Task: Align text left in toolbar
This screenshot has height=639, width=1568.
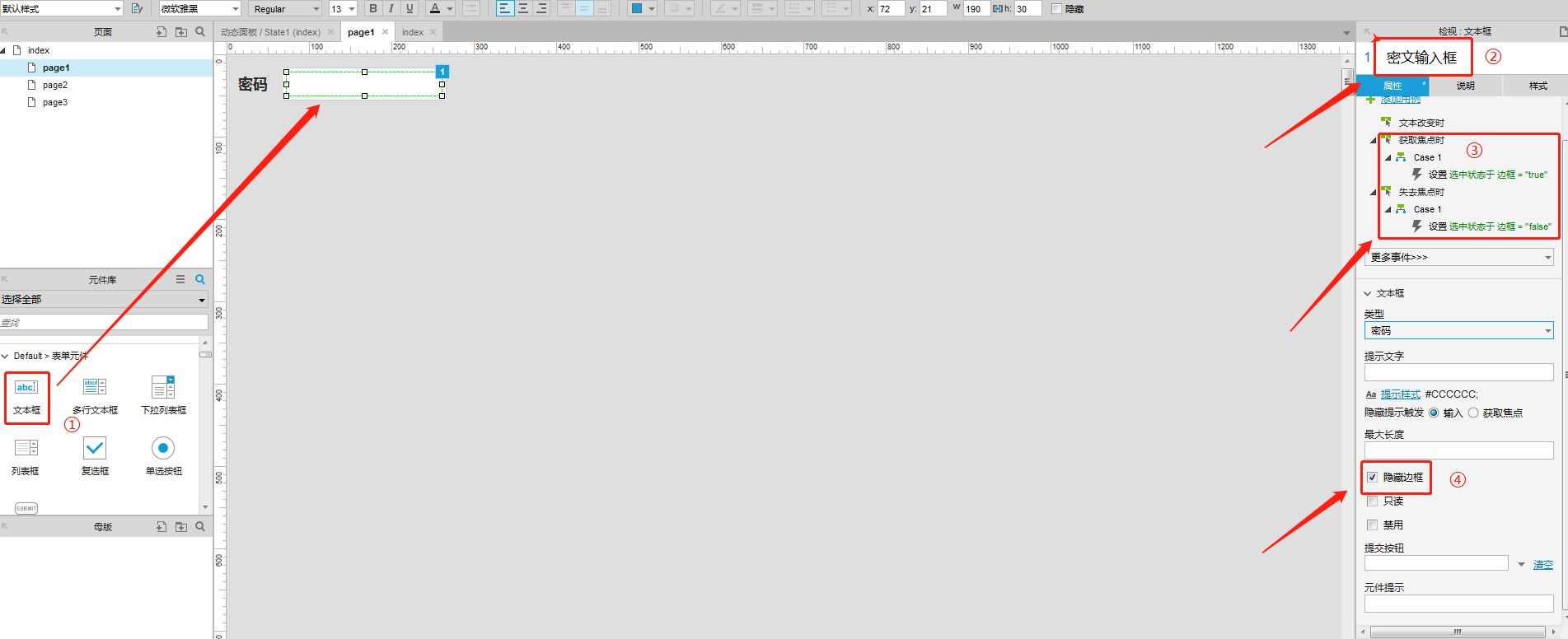Action: [504, 8]
